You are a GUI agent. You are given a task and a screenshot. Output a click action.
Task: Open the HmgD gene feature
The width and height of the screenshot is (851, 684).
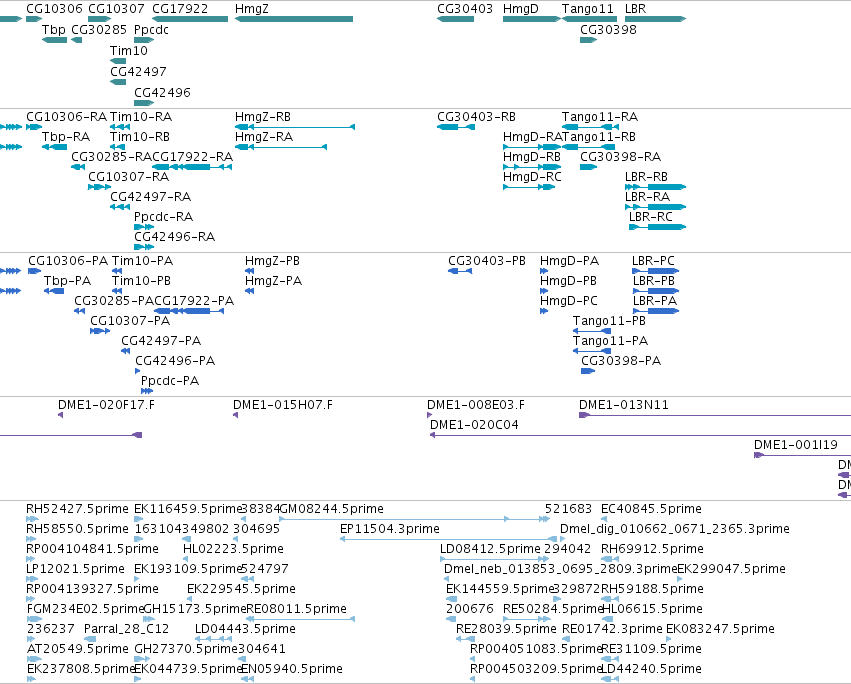tap(531, 19)
